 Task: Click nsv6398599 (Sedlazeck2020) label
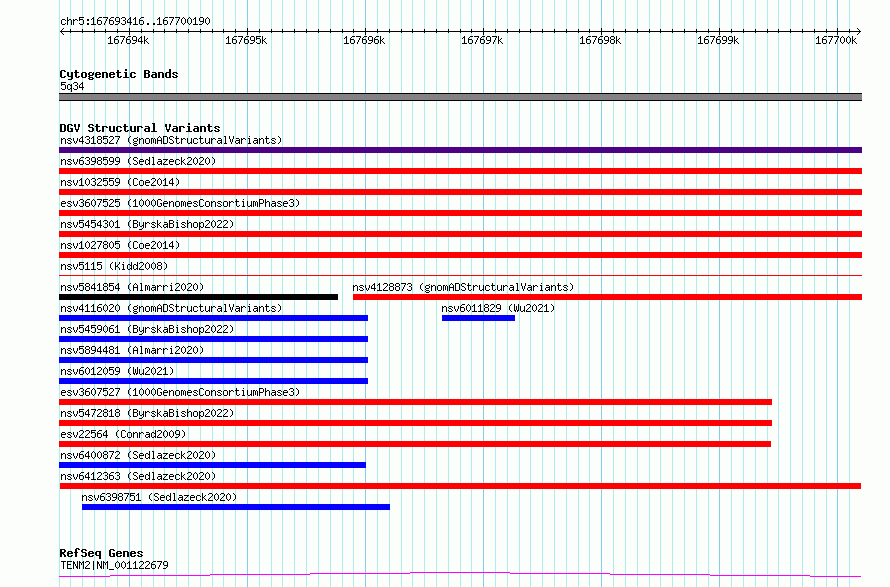pyautogui.click(x=138, y=161)
